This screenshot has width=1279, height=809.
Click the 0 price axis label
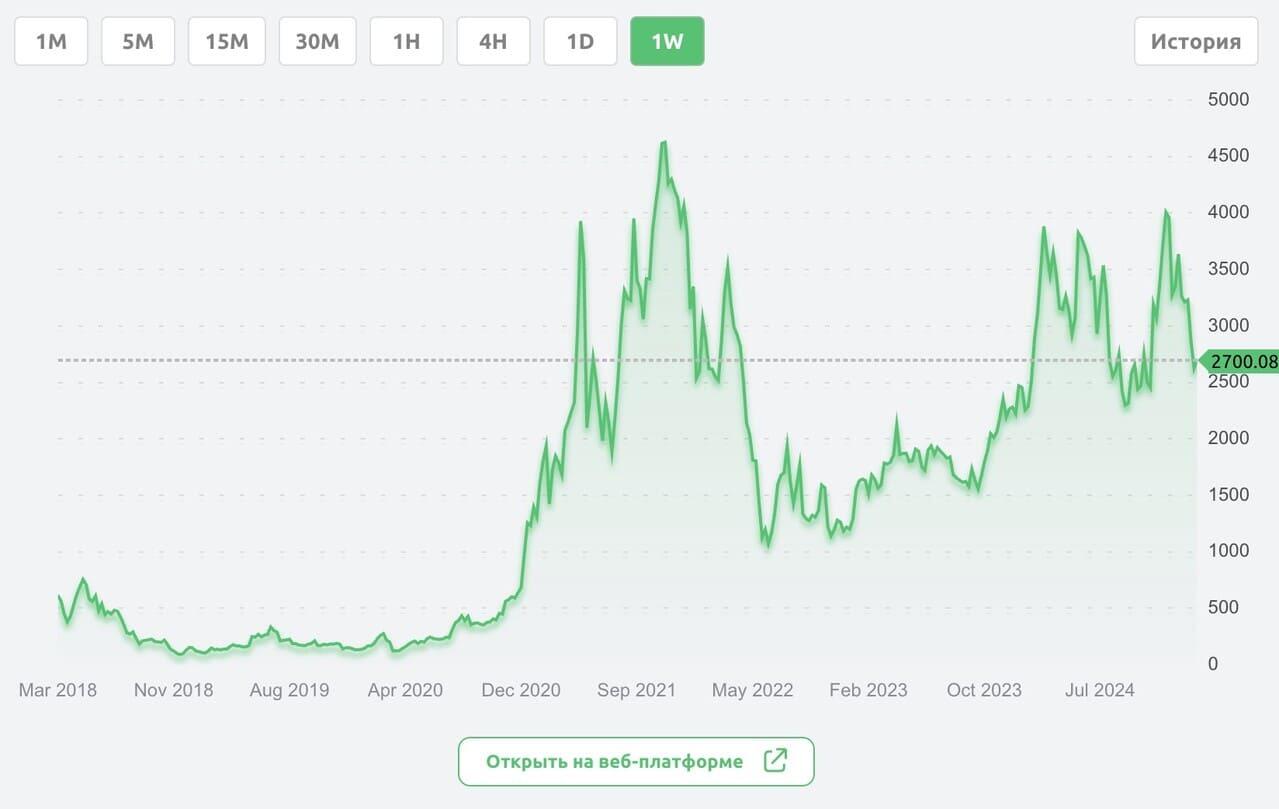1212,664
